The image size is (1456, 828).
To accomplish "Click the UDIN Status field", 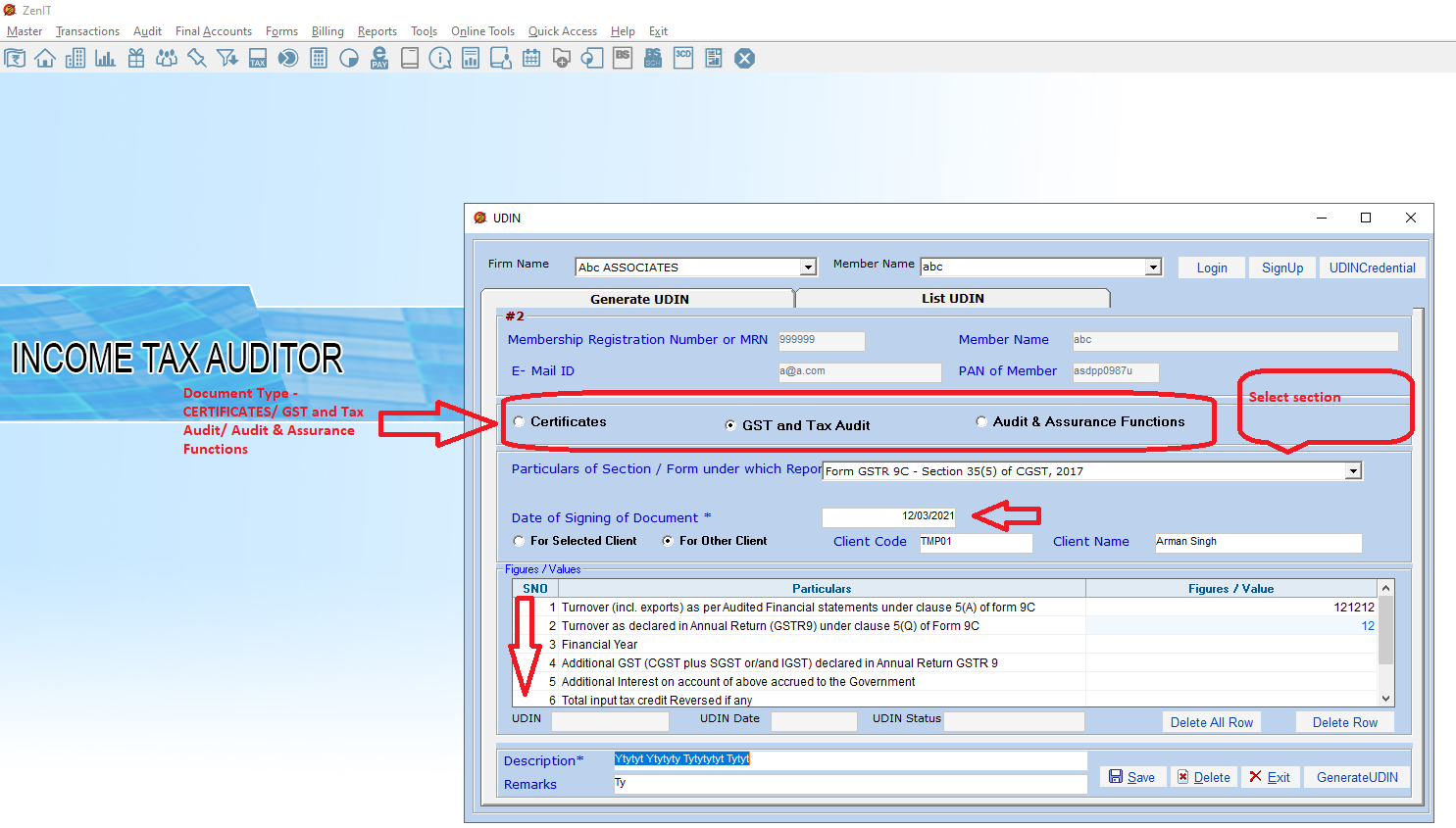I will (x=1014, y=721).
